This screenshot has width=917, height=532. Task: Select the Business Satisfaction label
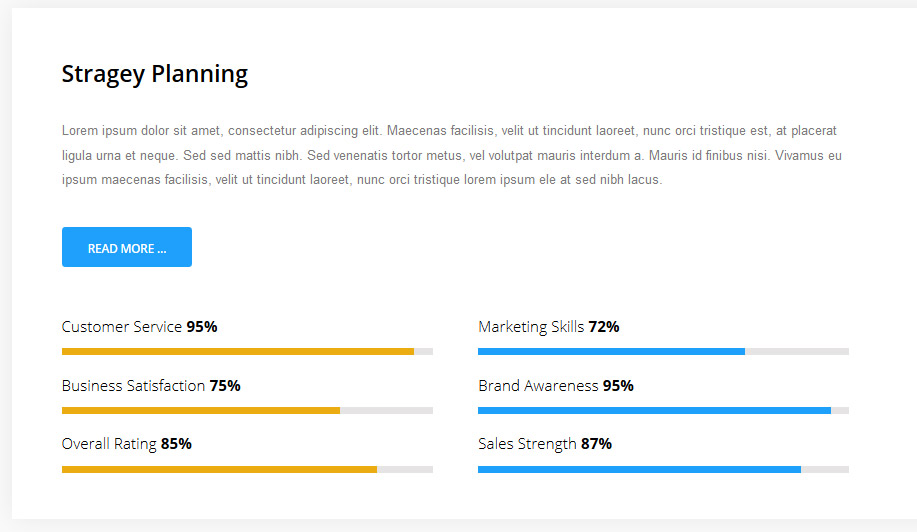(134, 386)
